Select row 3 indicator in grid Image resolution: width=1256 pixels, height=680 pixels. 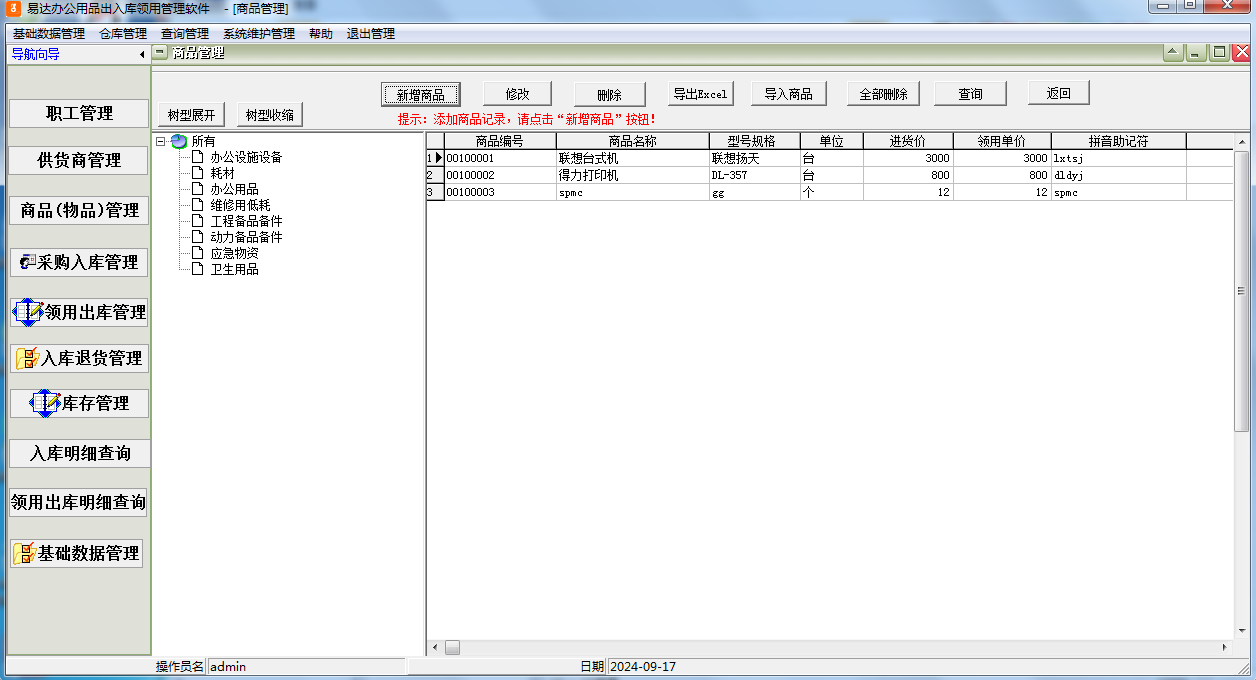(435, 192)
